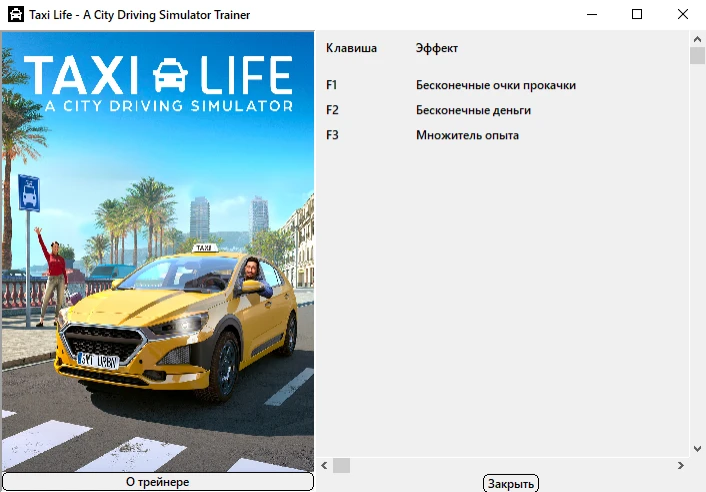Select the F3 hotkey row
706x492 pixels.
coord(422,135)
